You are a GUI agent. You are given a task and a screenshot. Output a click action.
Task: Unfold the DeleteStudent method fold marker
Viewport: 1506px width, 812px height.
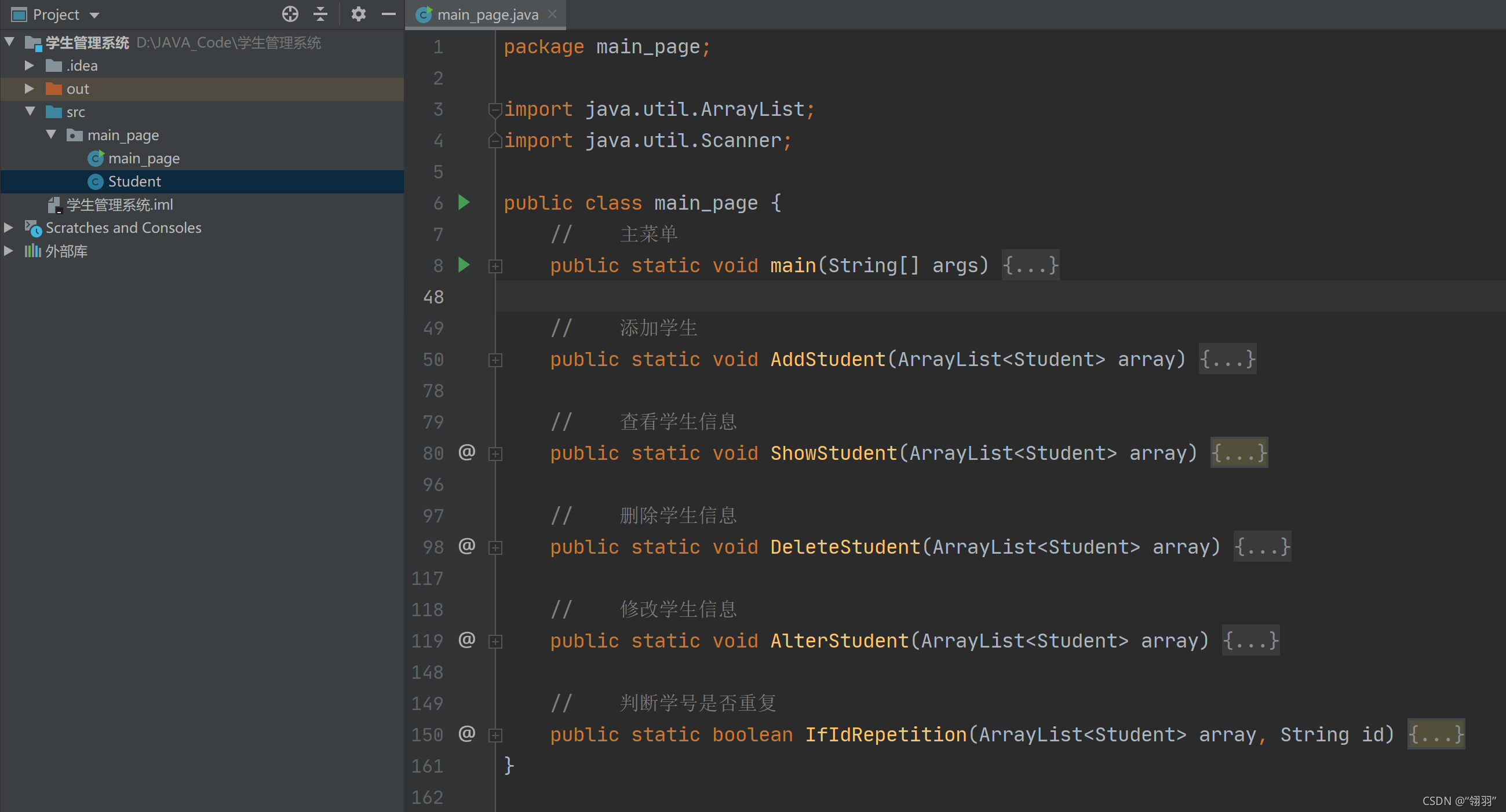[495, 548]
